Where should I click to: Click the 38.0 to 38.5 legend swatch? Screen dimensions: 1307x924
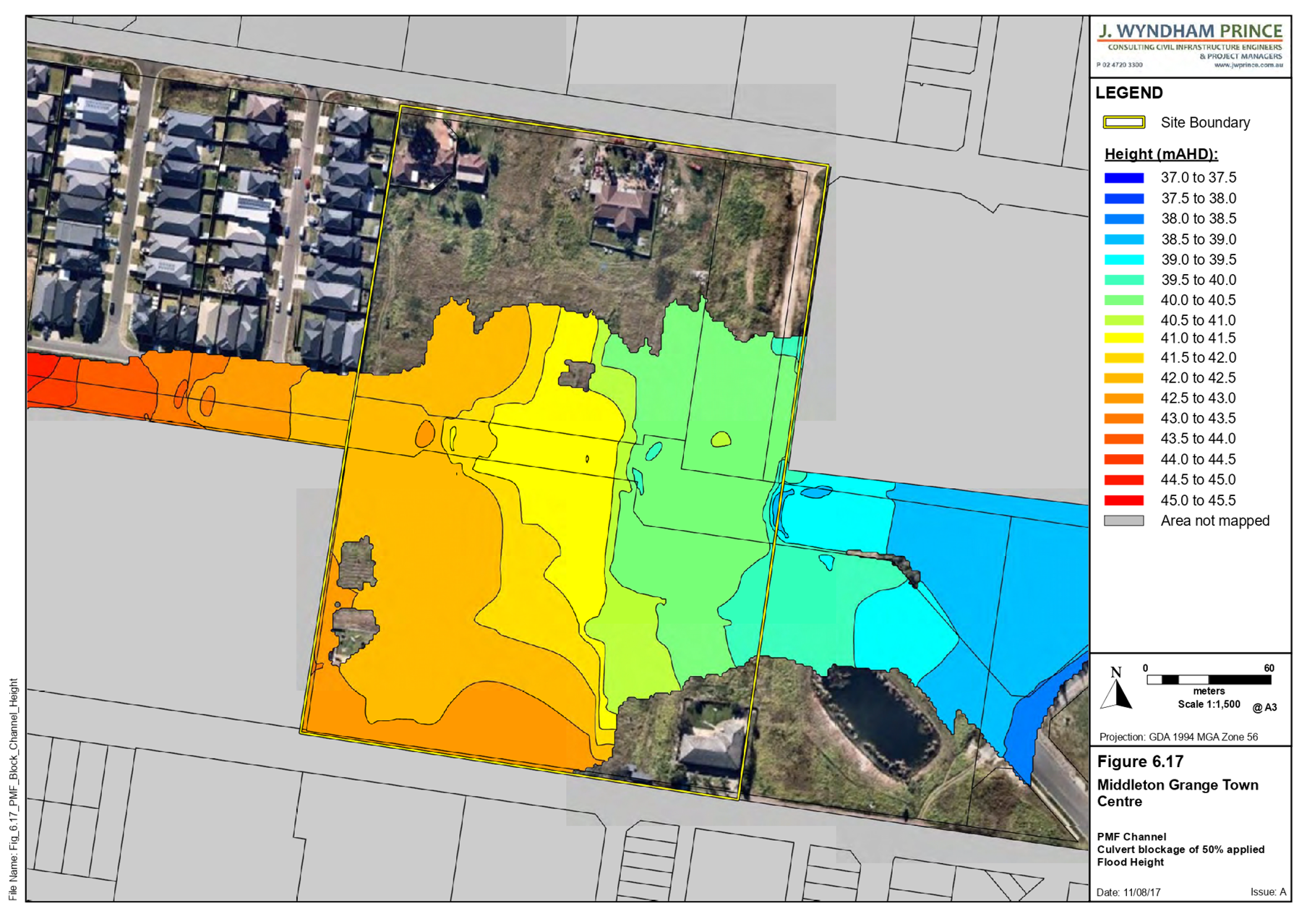pos(1123,218)
